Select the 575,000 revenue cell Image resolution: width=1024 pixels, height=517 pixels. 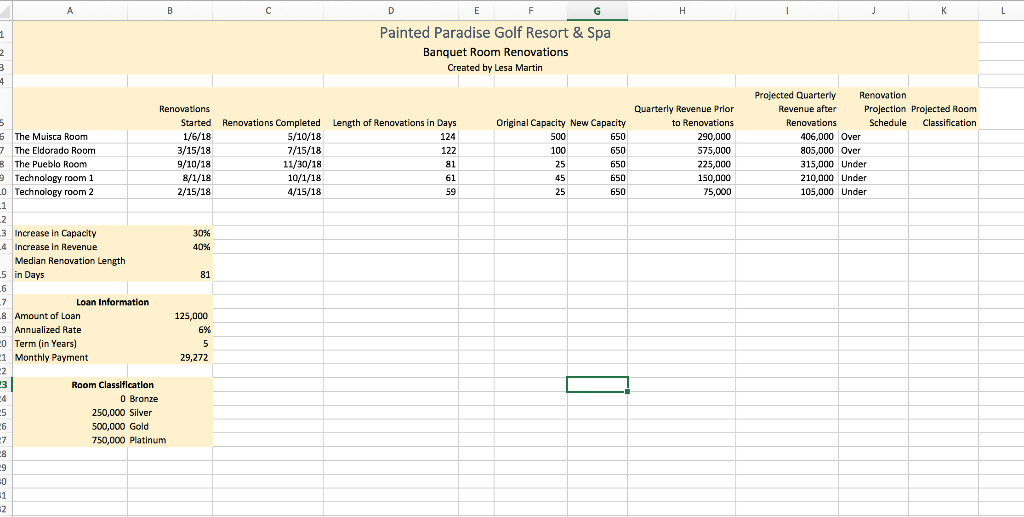pos(681,150)
